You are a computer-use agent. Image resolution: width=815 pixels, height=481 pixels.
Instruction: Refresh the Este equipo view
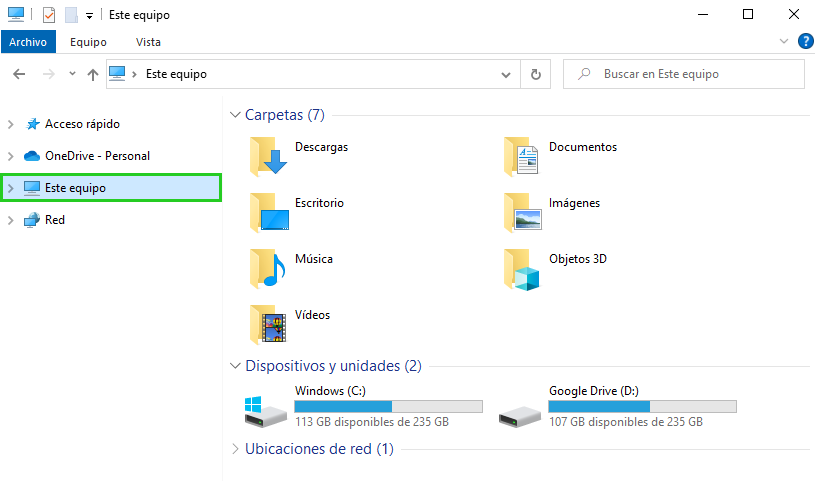point(535,74)
